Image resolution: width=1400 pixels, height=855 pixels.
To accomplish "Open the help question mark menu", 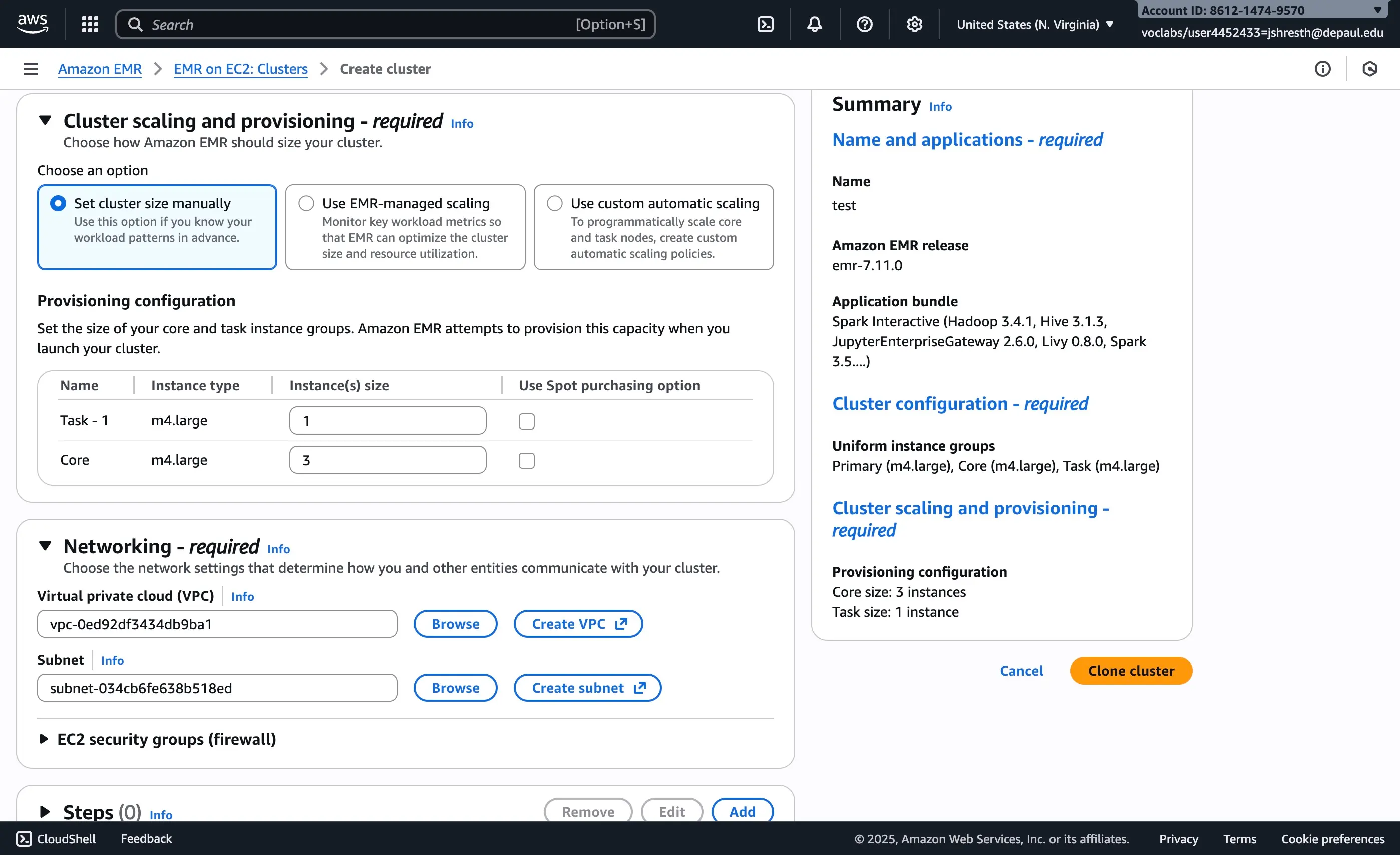I will click(x=864, y=24).
